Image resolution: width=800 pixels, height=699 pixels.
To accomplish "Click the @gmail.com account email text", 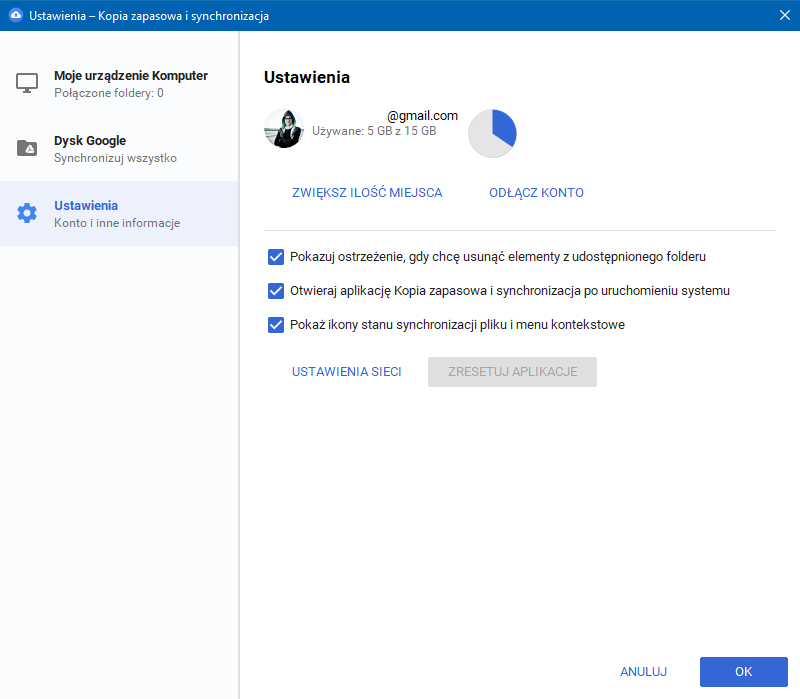I will [422, 116].
